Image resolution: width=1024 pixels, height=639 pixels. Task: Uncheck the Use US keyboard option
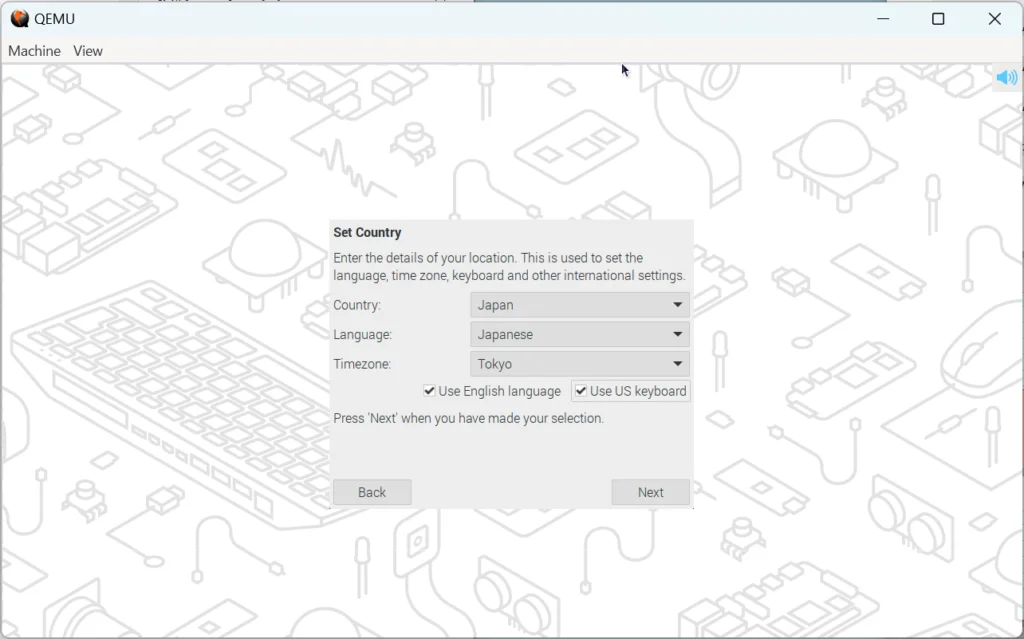[x=581, y=391]
